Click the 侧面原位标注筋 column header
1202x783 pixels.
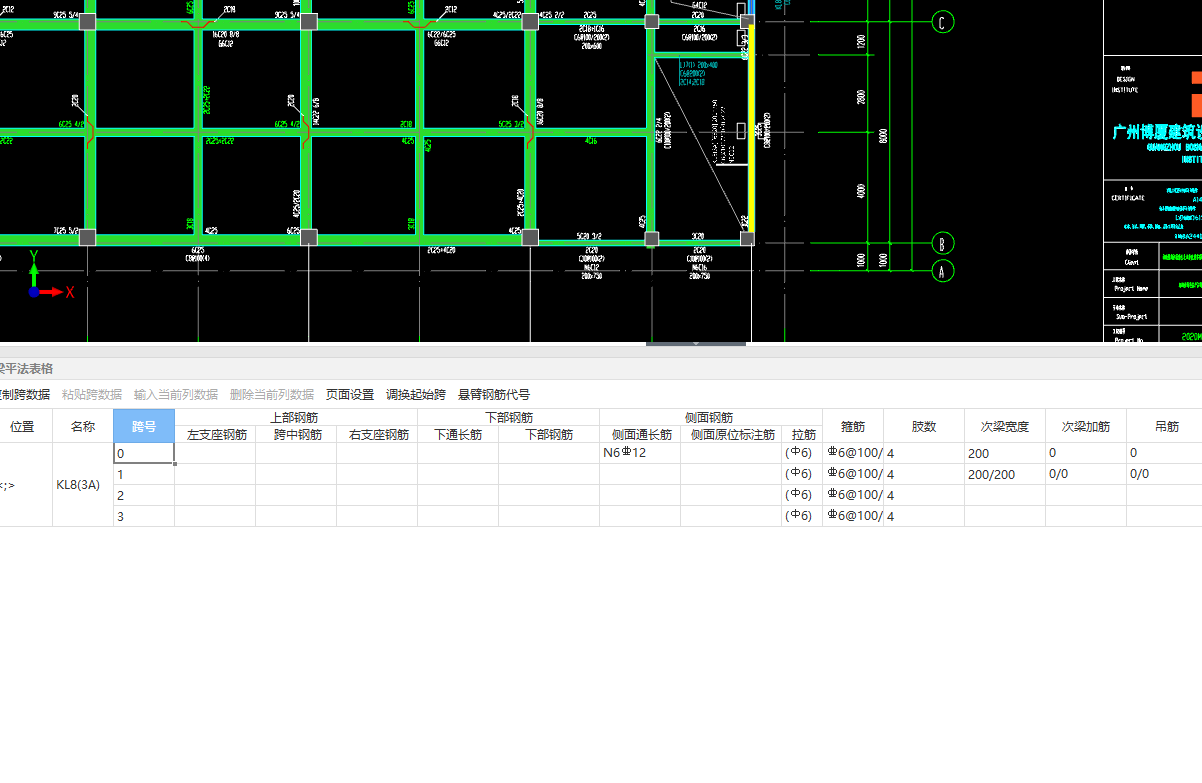(x=732, y=434)
